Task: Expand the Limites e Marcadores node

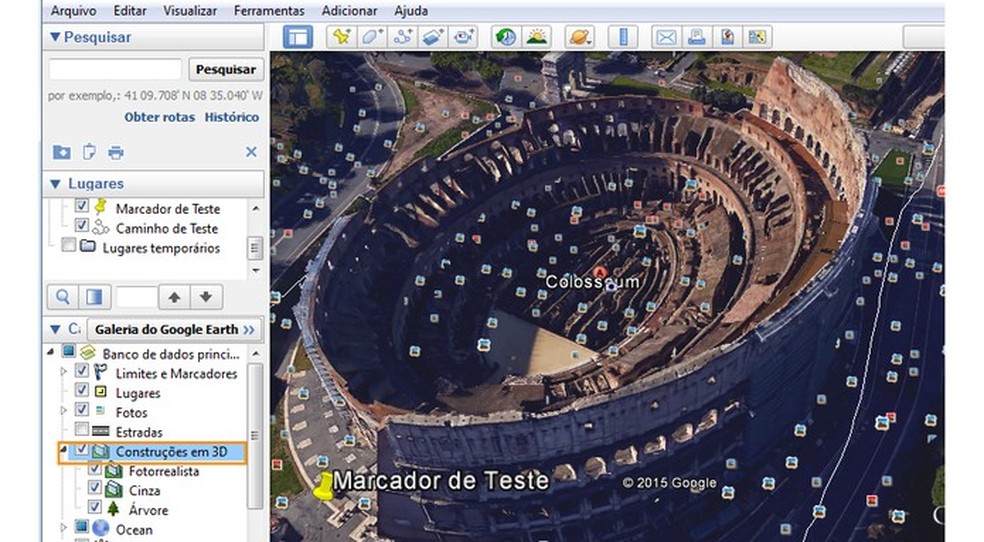Action: point(63,371)
